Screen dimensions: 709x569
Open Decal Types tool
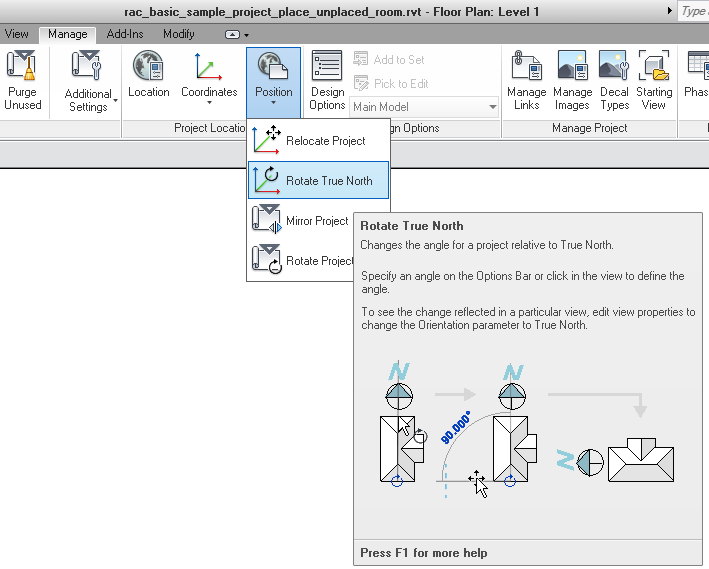614,80
